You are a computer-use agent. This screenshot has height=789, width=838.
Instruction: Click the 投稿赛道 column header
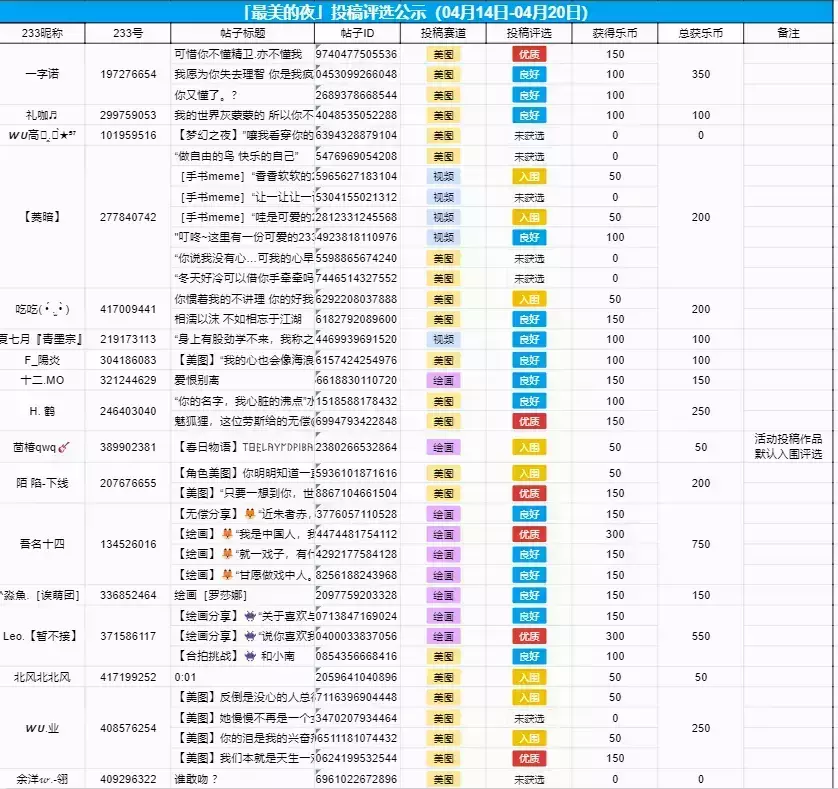(x=443, y=33)
